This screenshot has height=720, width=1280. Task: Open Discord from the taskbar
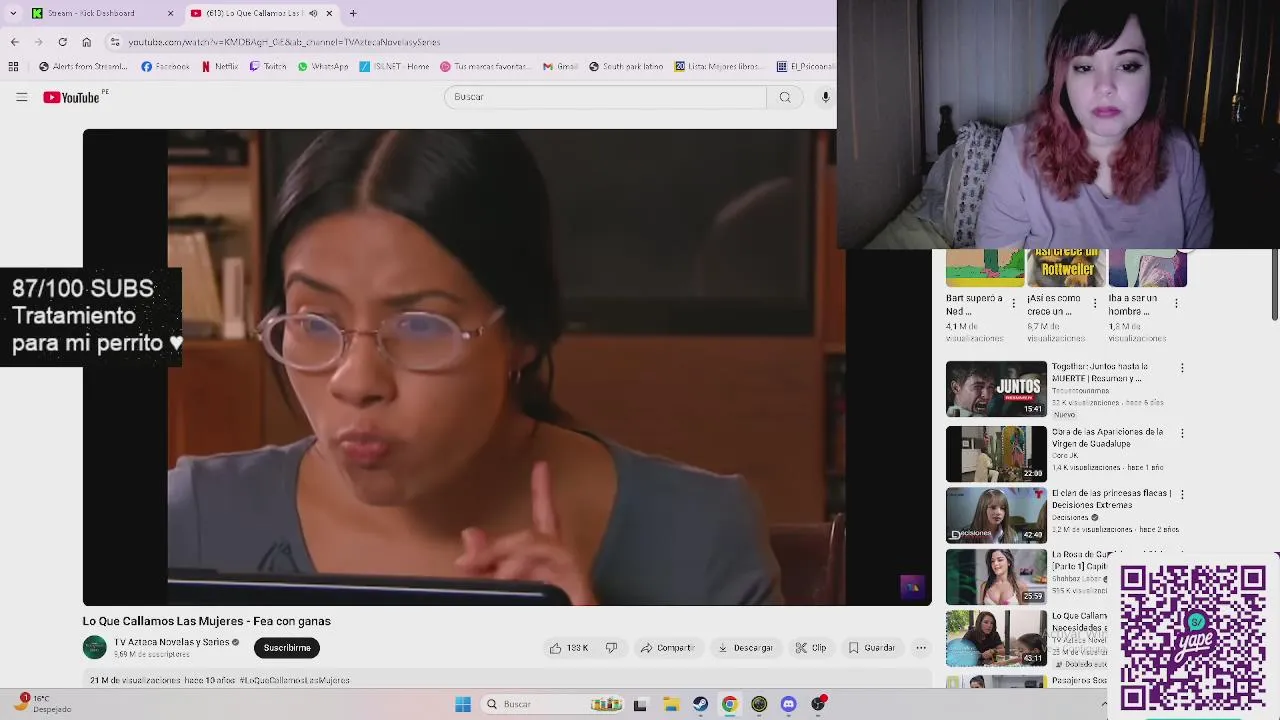[789, 704]
